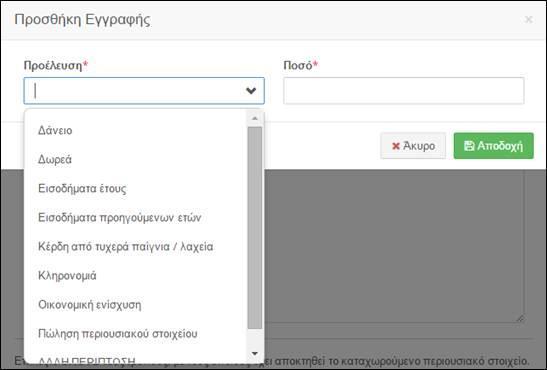
Task: Click the textarea resize handle behind the dialog
Action: pos(520,318)
